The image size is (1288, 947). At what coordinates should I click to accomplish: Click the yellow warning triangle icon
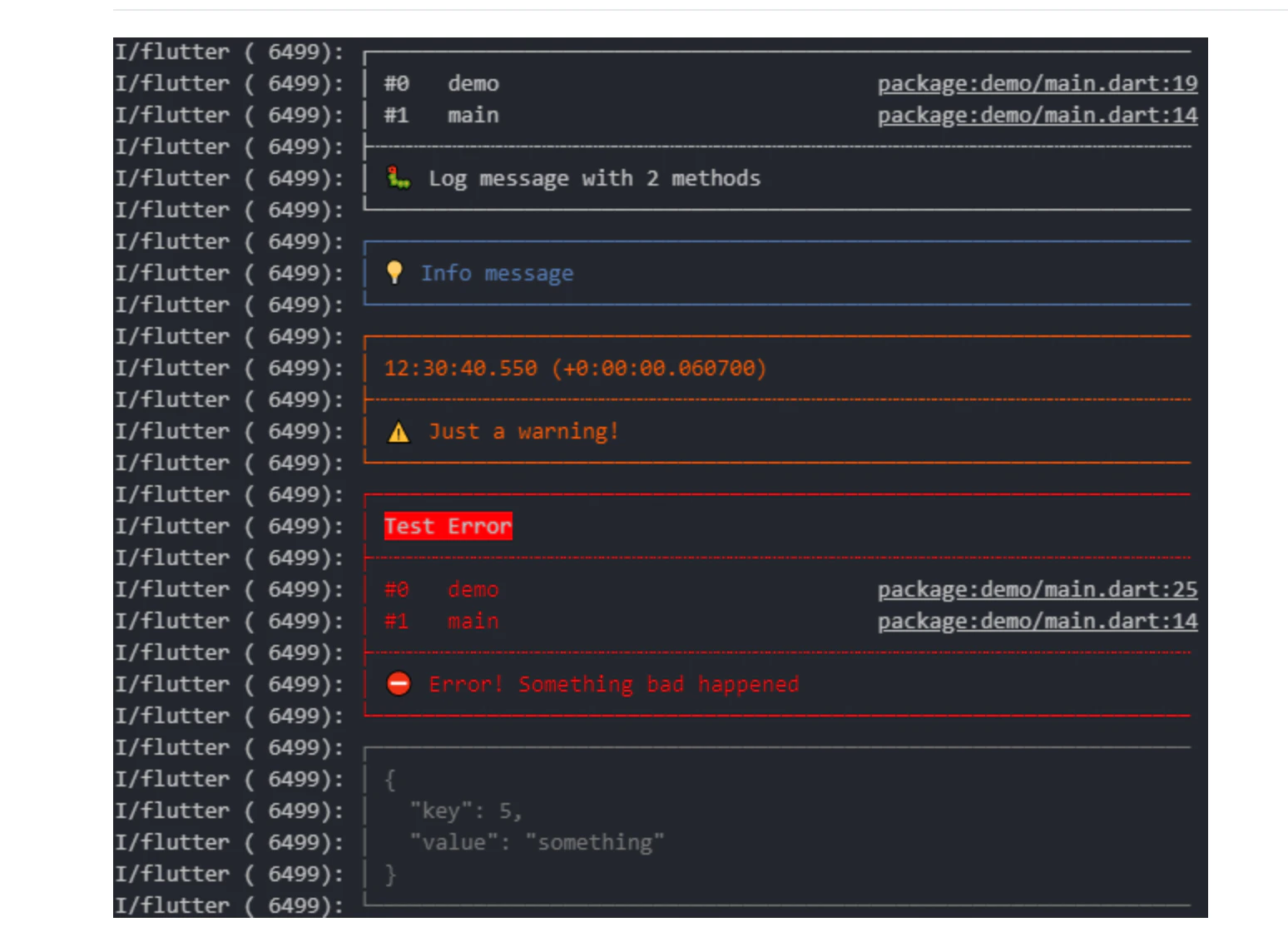(399, 432)
